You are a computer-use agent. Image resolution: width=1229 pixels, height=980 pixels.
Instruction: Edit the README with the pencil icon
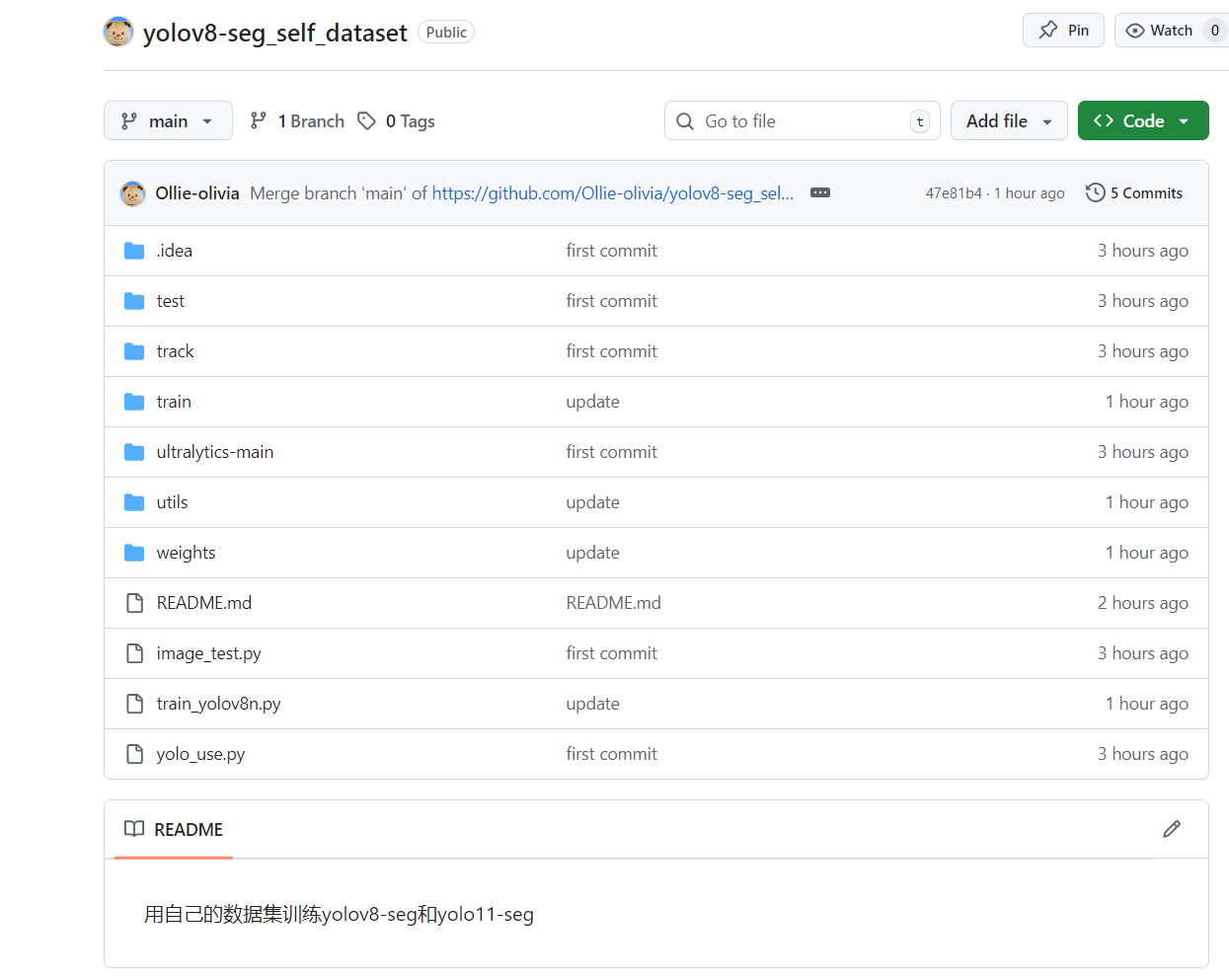pos(1172,829)
